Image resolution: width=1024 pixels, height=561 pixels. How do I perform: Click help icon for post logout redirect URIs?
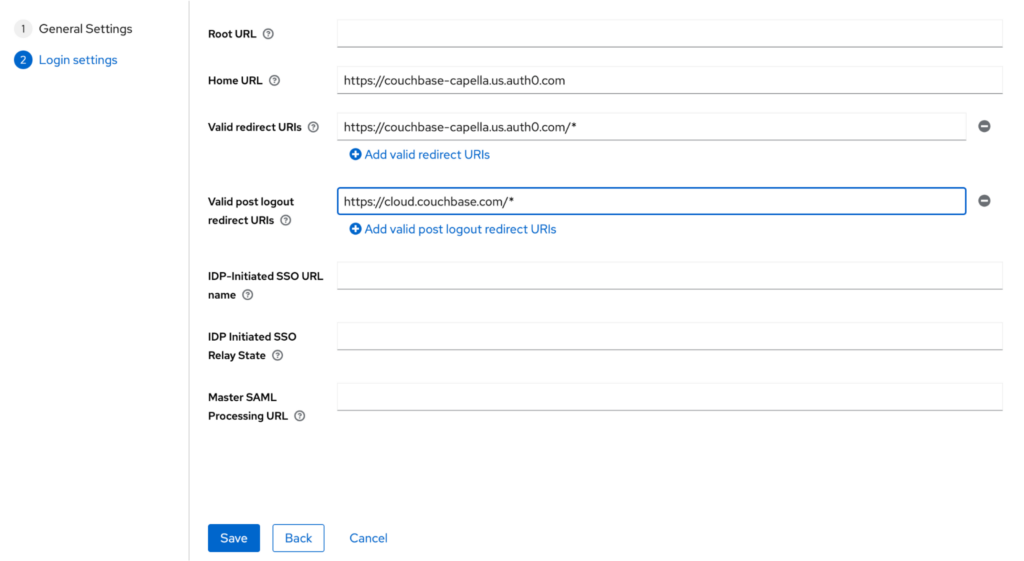[x=286, y=220]
